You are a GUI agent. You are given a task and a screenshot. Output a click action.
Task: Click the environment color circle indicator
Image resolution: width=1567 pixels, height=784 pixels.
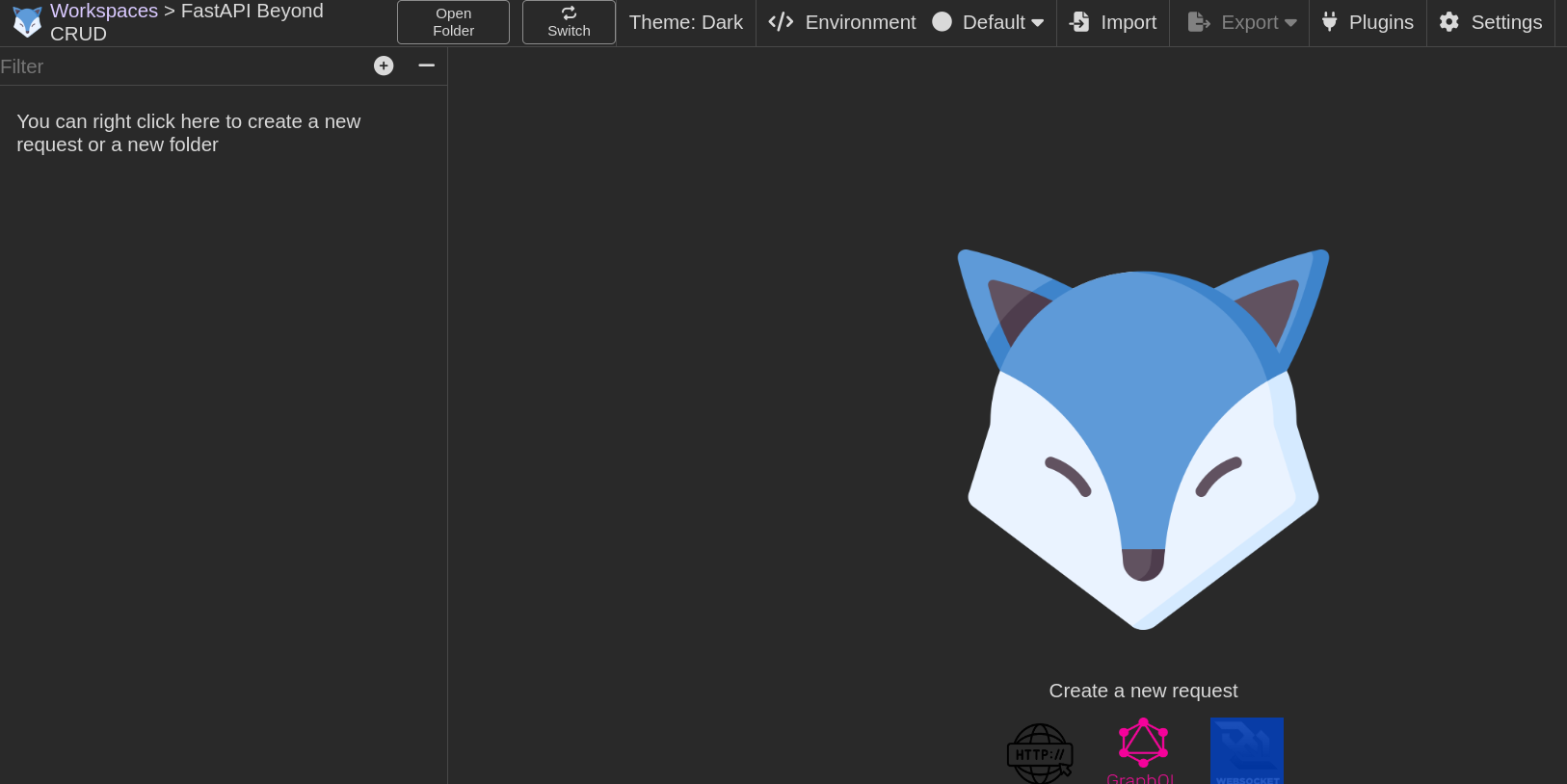pos(942,22)
